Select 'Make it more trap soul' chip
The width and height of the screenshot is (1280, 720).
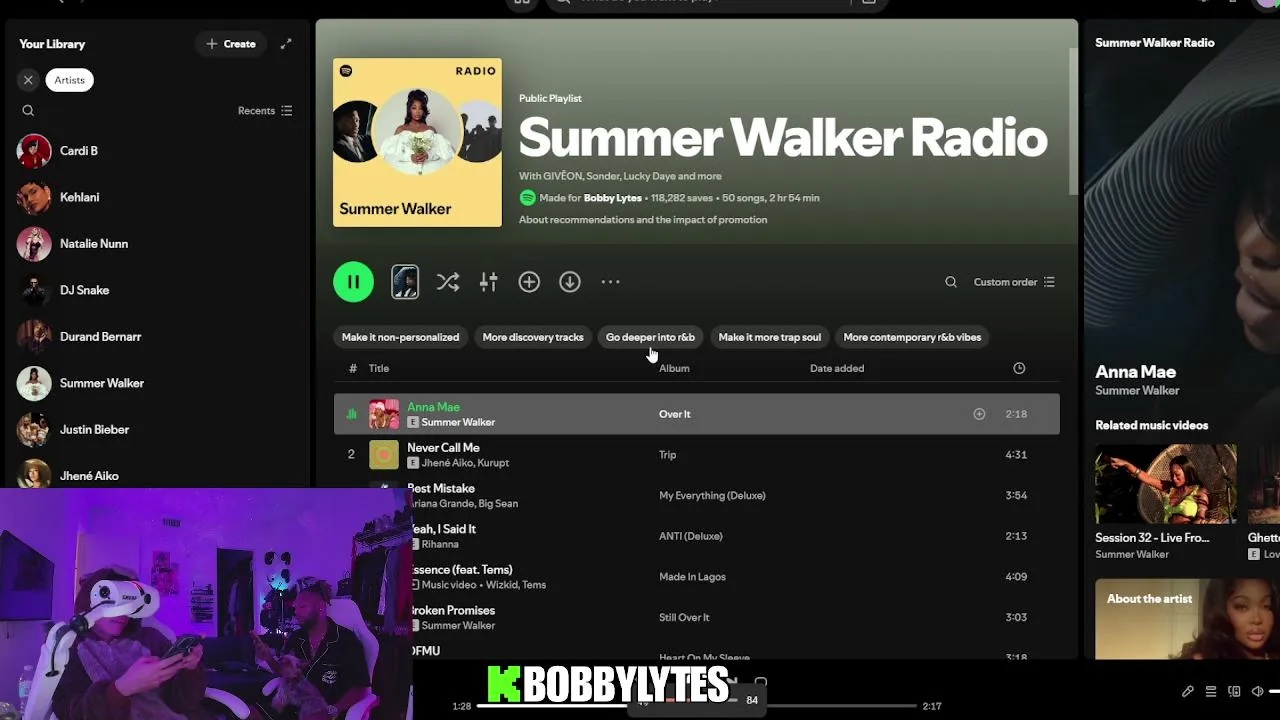[x=769, y=337]
